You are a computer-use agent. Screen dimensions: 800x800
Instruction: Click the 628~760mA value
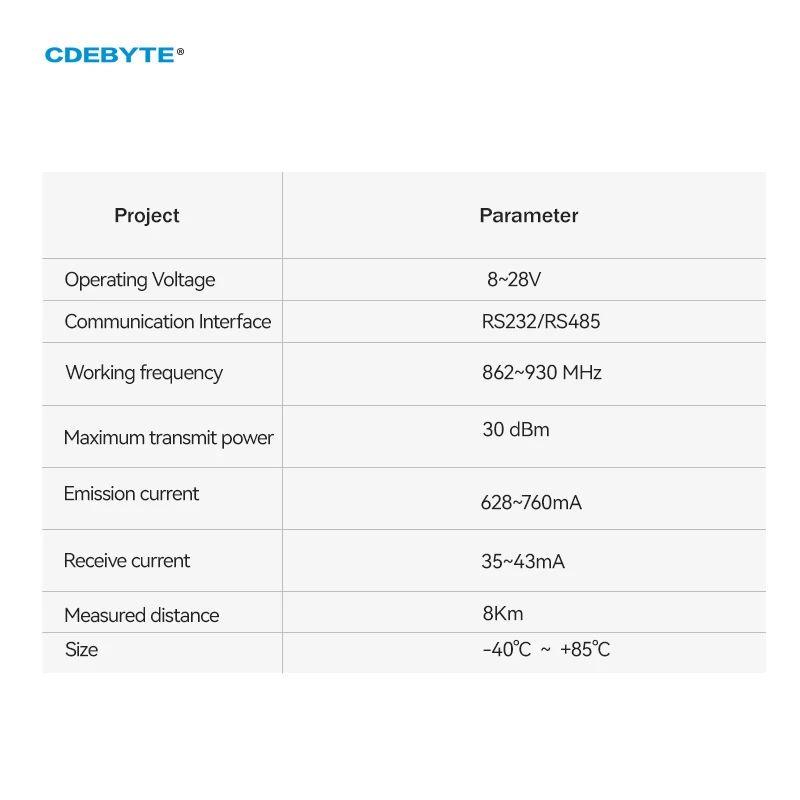pyautogui.click(x=531, y=503)
